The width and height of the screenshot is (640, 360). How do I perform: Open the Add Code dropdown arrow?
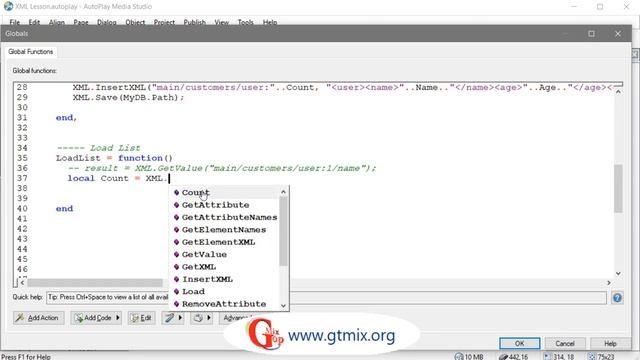(118, 318)
